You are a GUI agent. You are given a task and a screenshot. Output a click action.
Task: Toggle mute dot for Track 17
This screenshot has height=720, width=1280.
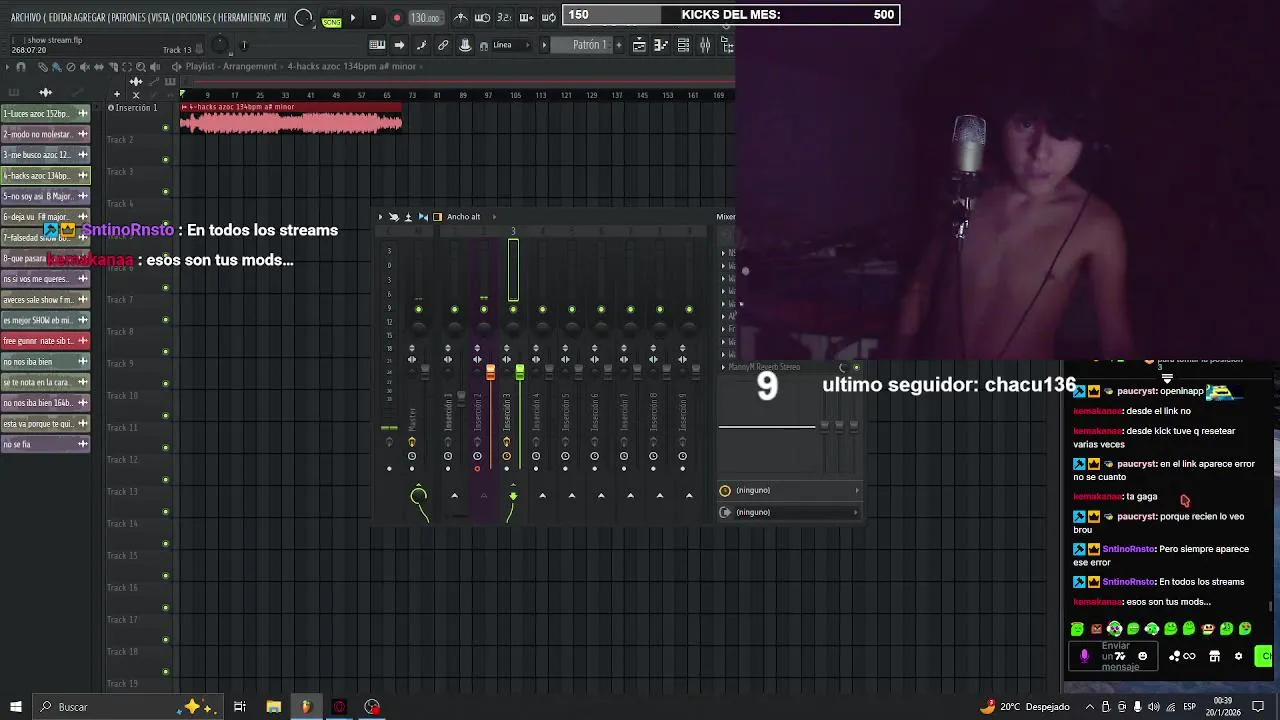(x=165, y=639)
